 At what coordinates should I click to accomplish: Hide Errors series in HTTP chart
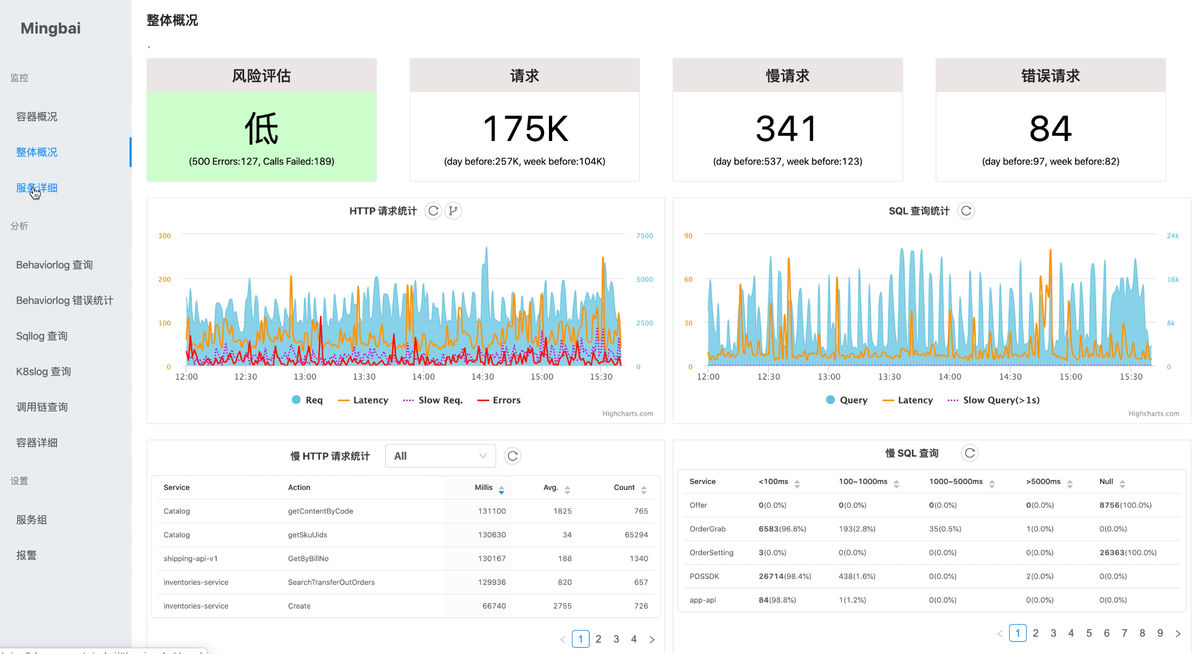(499, 400)
